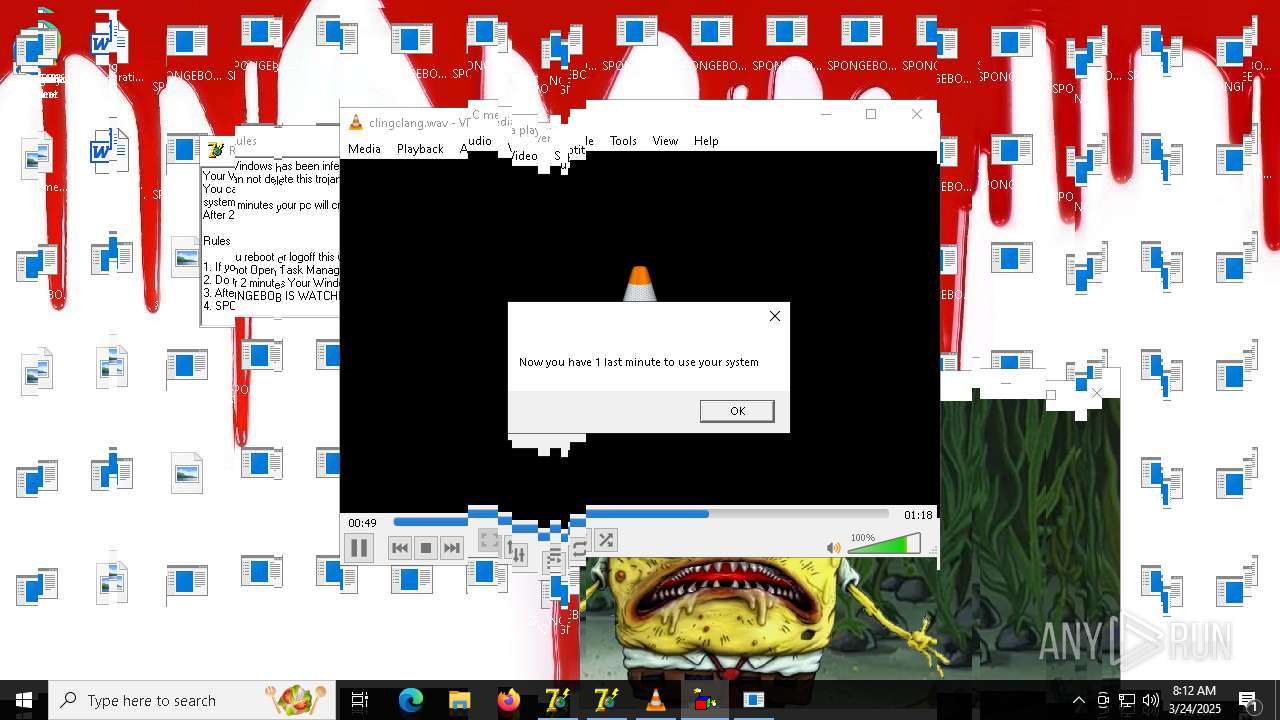Skip to next track in VLC
1280x720 pixels.
coord(452,548)
